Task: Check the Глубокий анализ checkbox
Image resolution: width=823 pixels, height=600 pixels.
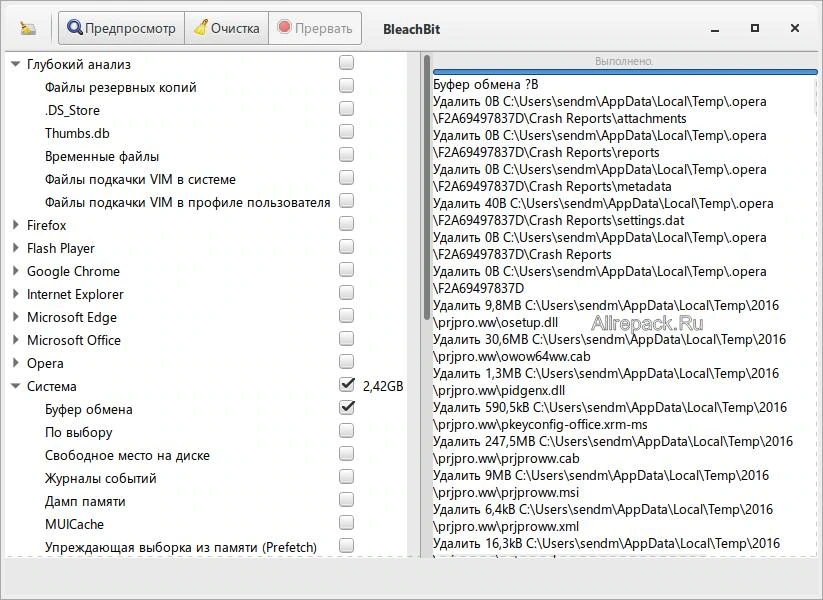Action: [346, 62]
